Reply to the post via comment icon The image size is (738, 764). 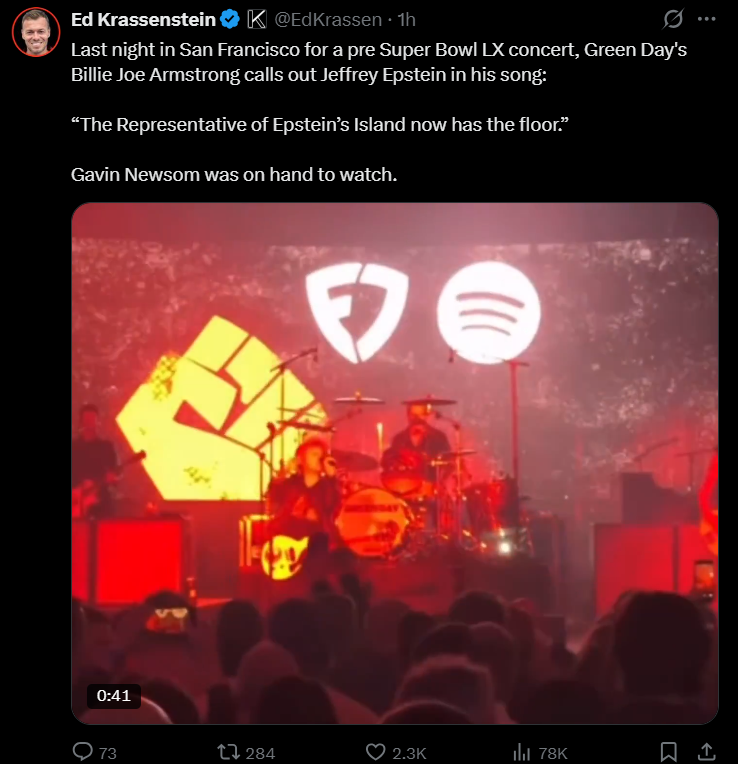83,751
